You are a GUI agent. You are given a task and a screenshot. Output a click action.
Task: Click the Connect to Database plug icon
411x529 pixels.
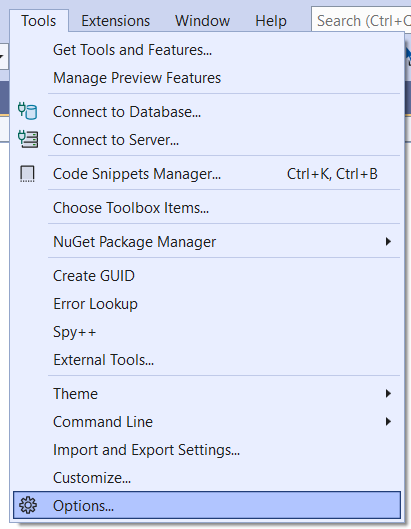(28, 111)
